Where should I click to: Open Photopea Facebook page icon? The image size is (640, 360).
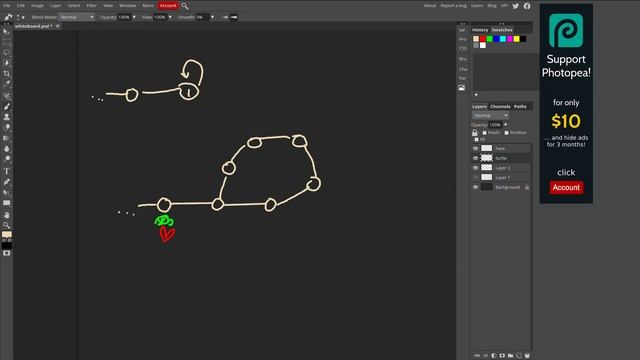[527, 6]
